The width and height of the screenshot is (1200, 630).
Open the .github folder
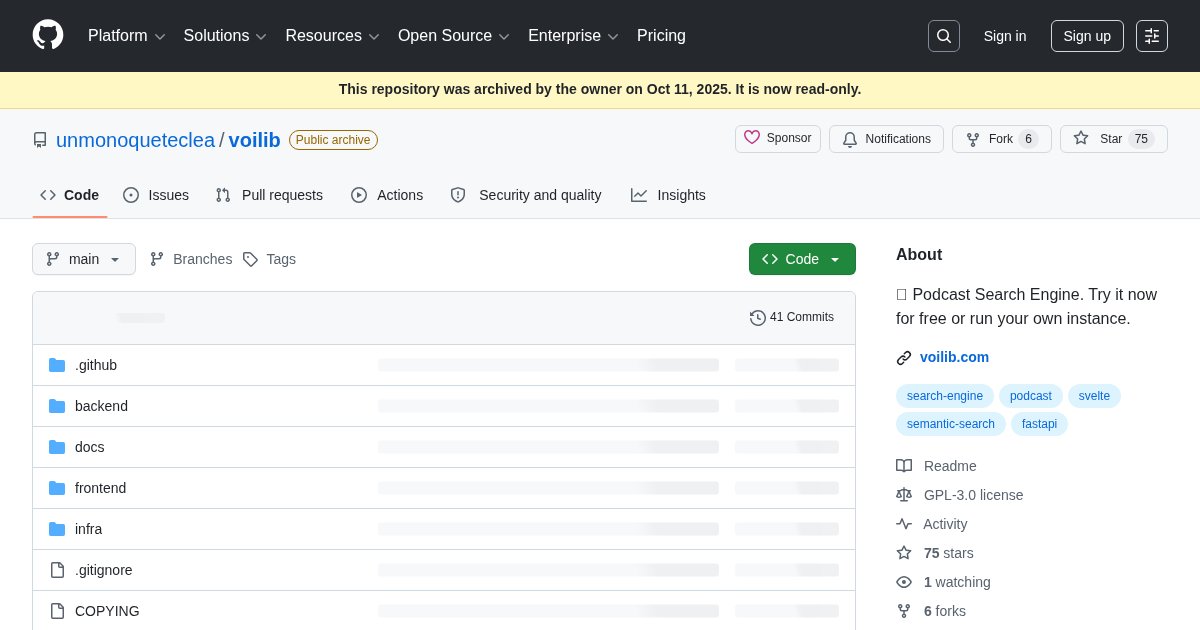tap(96, 365)
